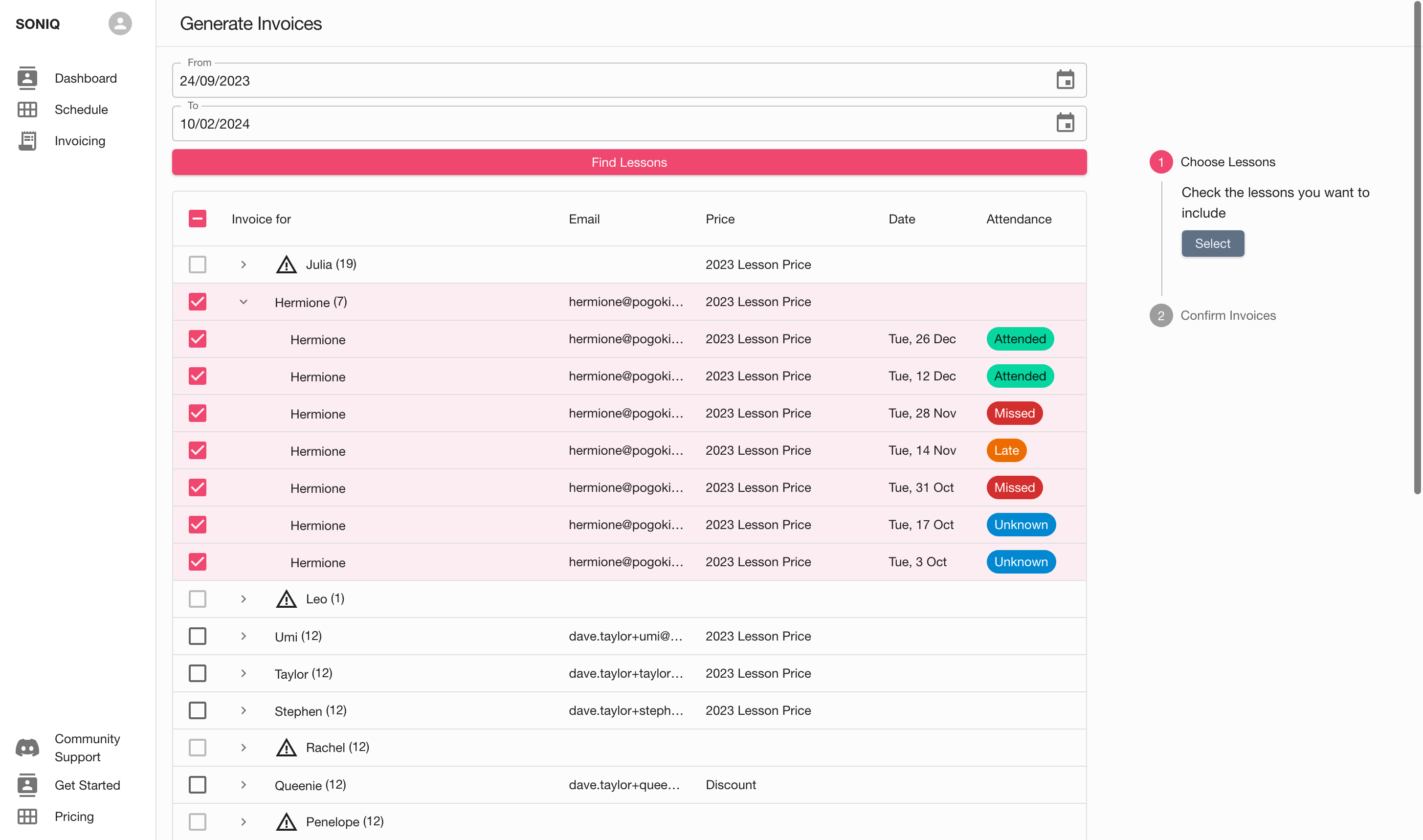Click the Discount price for Queenie

[730, 785]
